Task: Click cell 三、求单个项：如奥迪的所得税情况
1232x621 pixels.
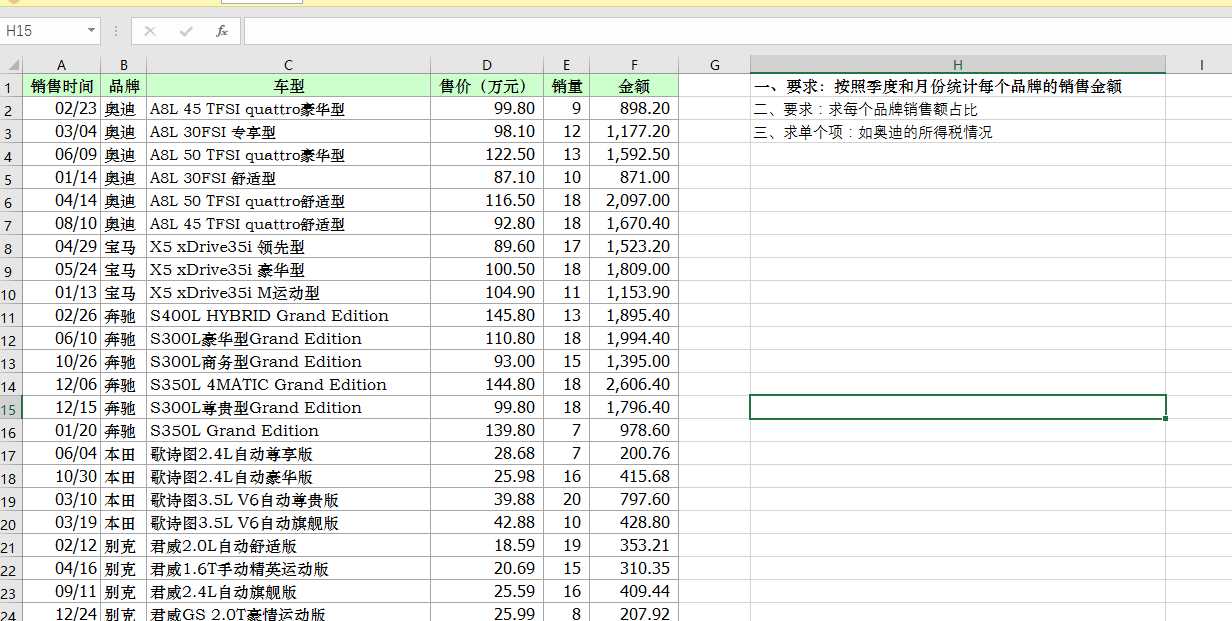Action: coord(957,132)
